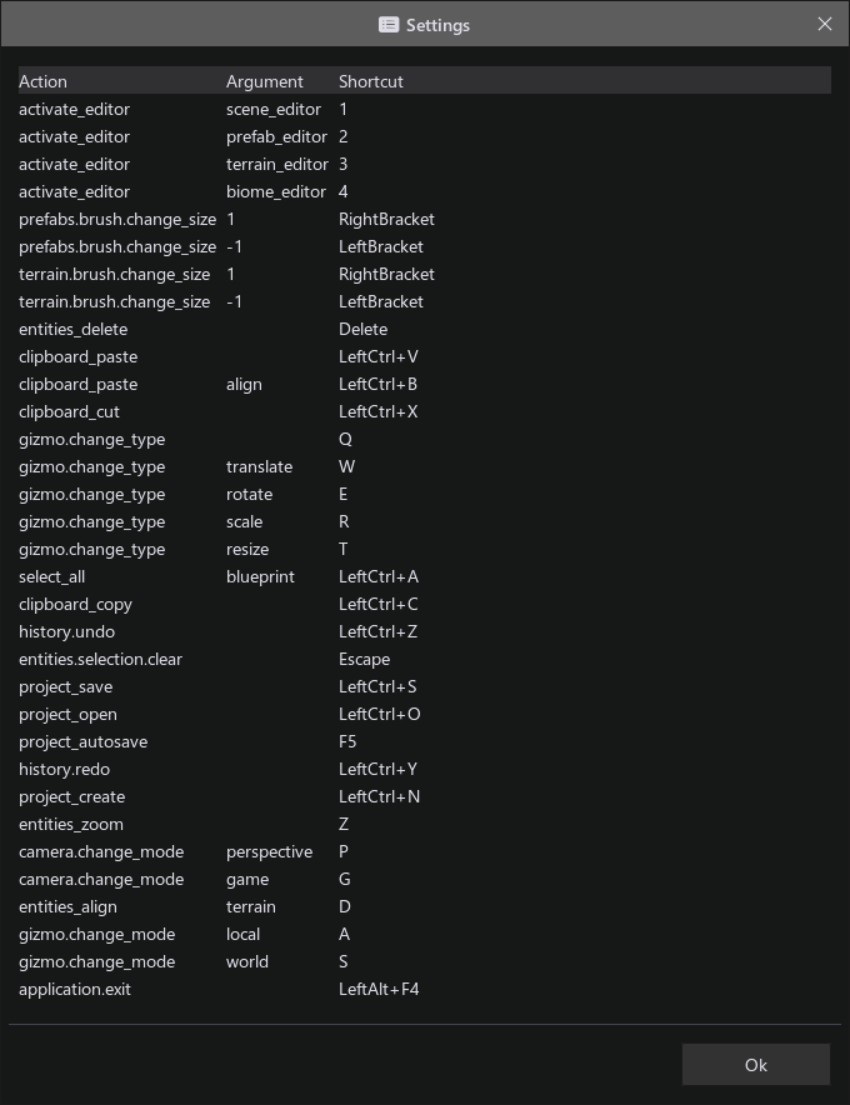Click the project_autosave F5 shortcut
850x1105 pixels.
point(200,741)
